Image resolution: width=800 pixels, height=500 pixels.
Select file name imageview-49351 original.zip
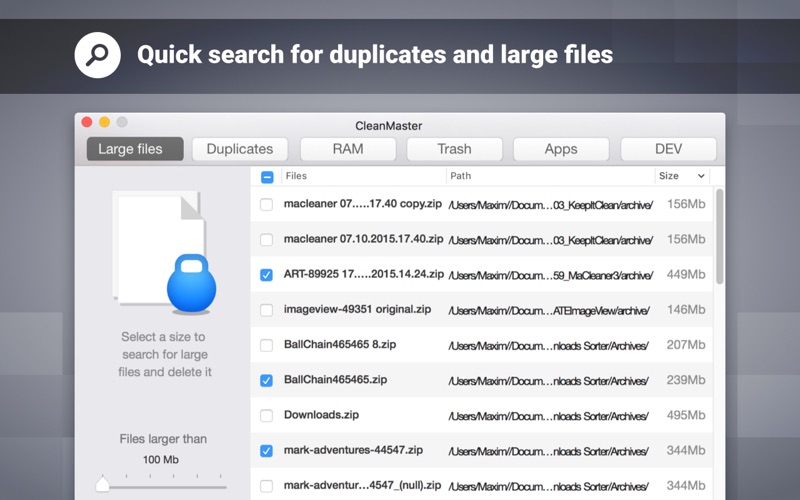click(x=357, y=309)
